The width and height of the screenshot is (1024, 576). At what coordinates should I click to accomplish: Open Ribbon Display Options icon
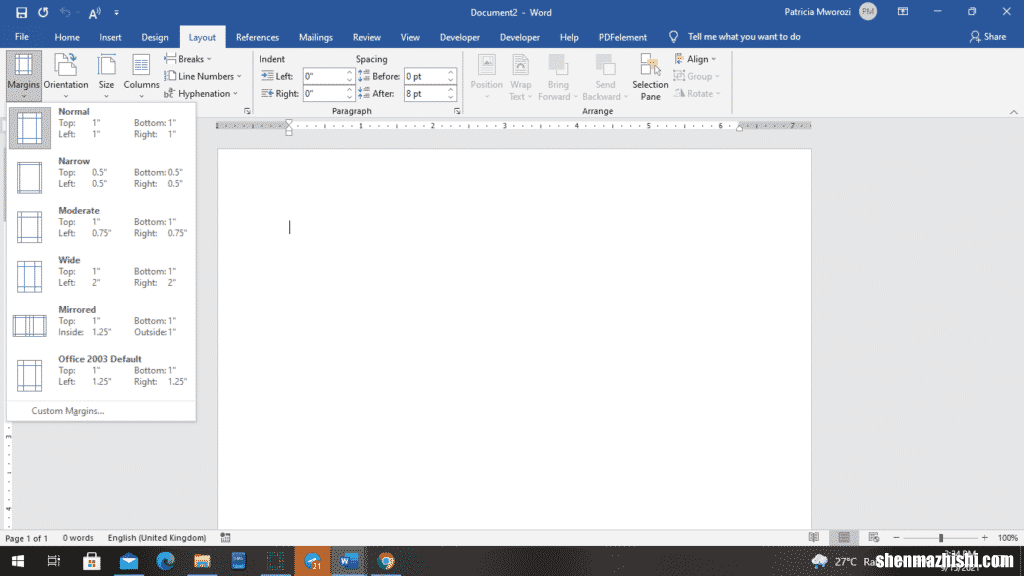click(x=903, y=12)
